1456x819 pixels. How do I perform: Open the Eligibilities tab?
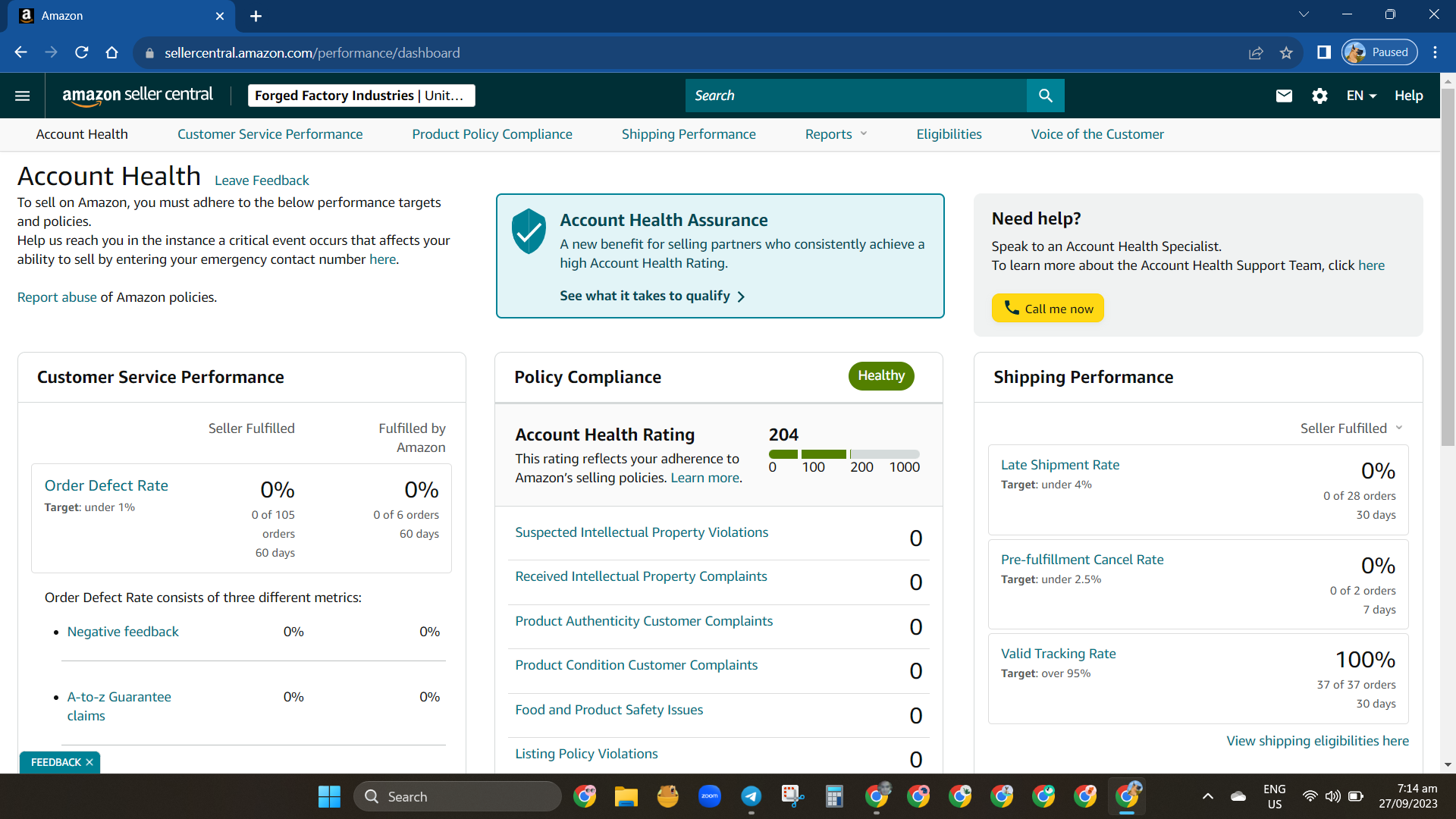pyautogui.click(x=949, y=134)
